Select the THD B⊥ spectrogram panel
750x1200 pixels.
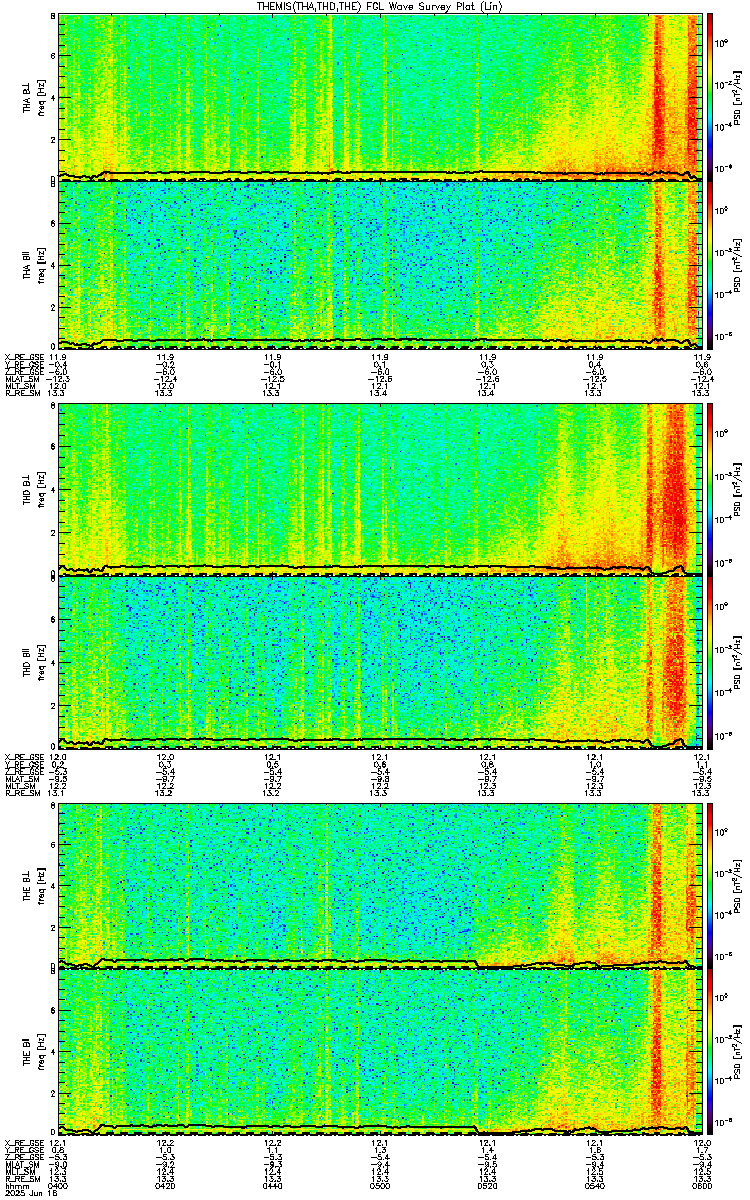379,489
